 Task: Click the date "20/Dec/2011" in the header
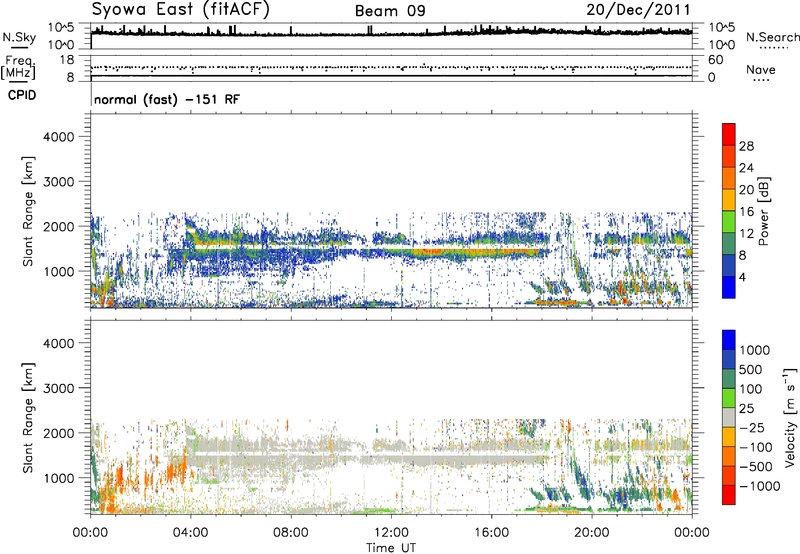pos(638,10)
